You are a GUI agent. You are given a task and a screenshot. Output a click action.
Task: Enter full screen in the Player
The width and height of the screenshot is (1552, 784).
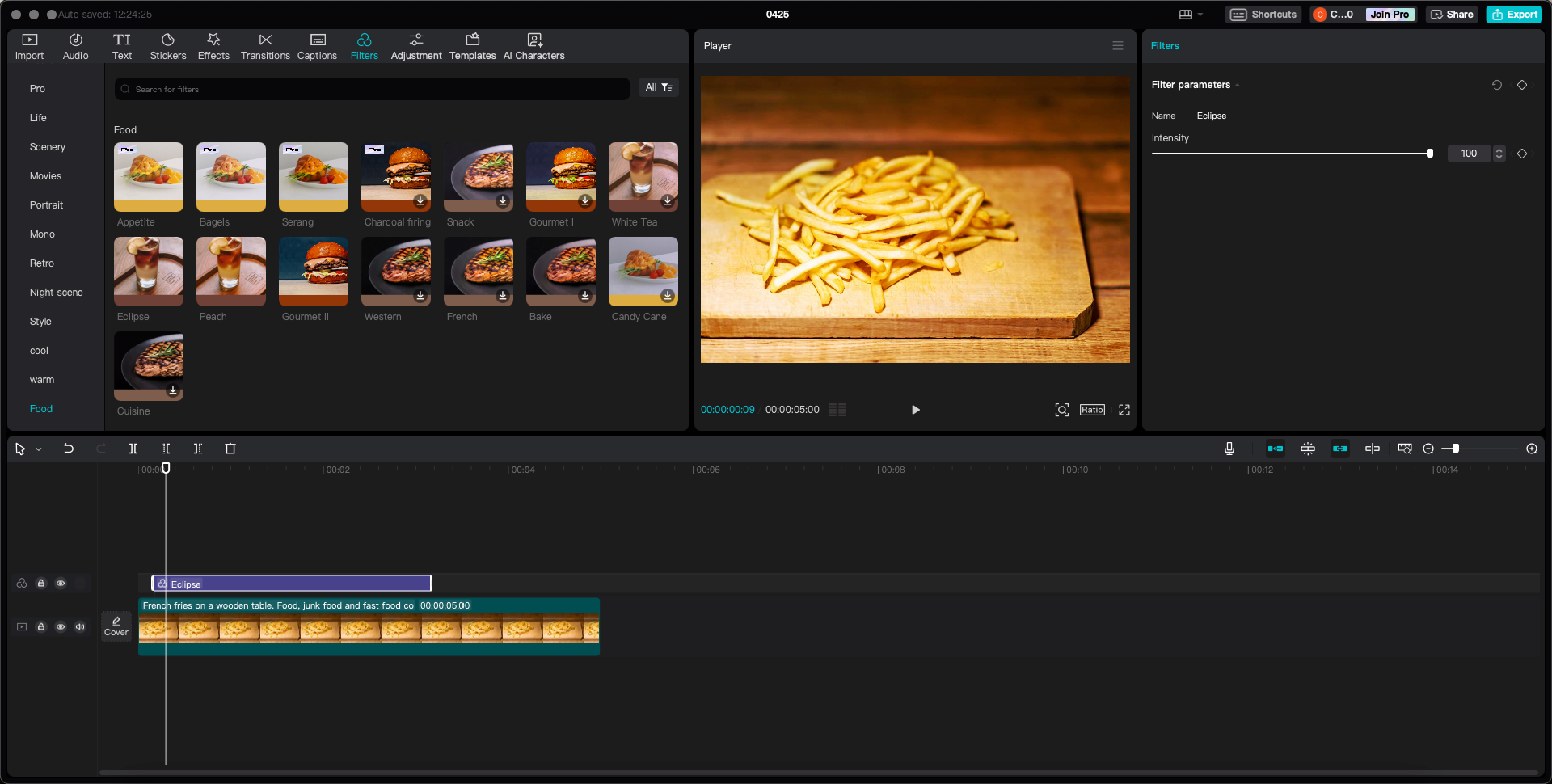click(1124, 410)
